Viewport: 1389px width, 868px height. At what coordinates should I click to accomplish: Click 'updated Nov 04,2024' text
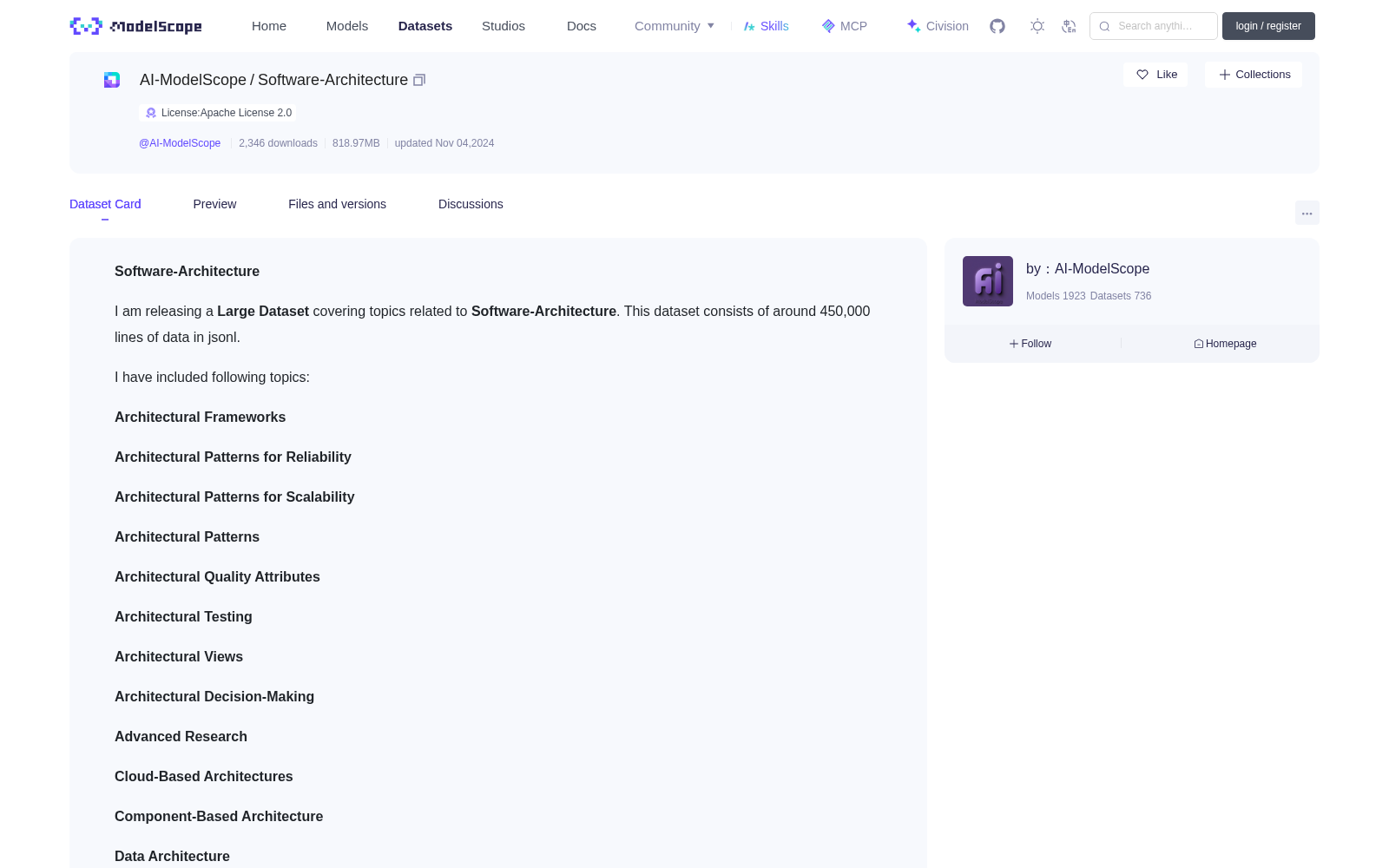click(x=444, y=143)
